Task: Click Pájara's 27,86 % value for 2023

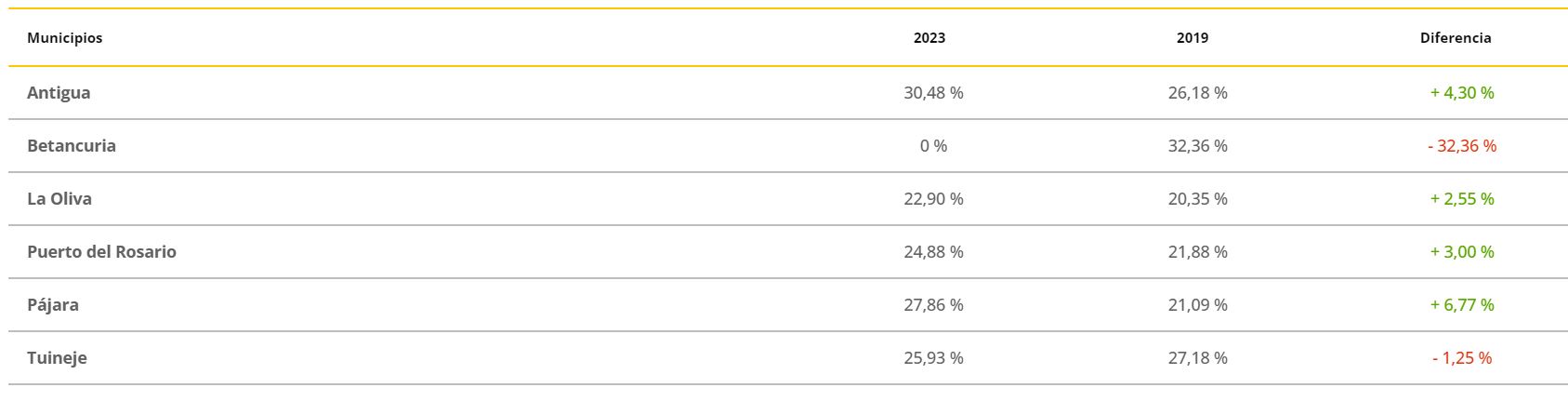Action: pyautogui.click(x=933, y=305)
